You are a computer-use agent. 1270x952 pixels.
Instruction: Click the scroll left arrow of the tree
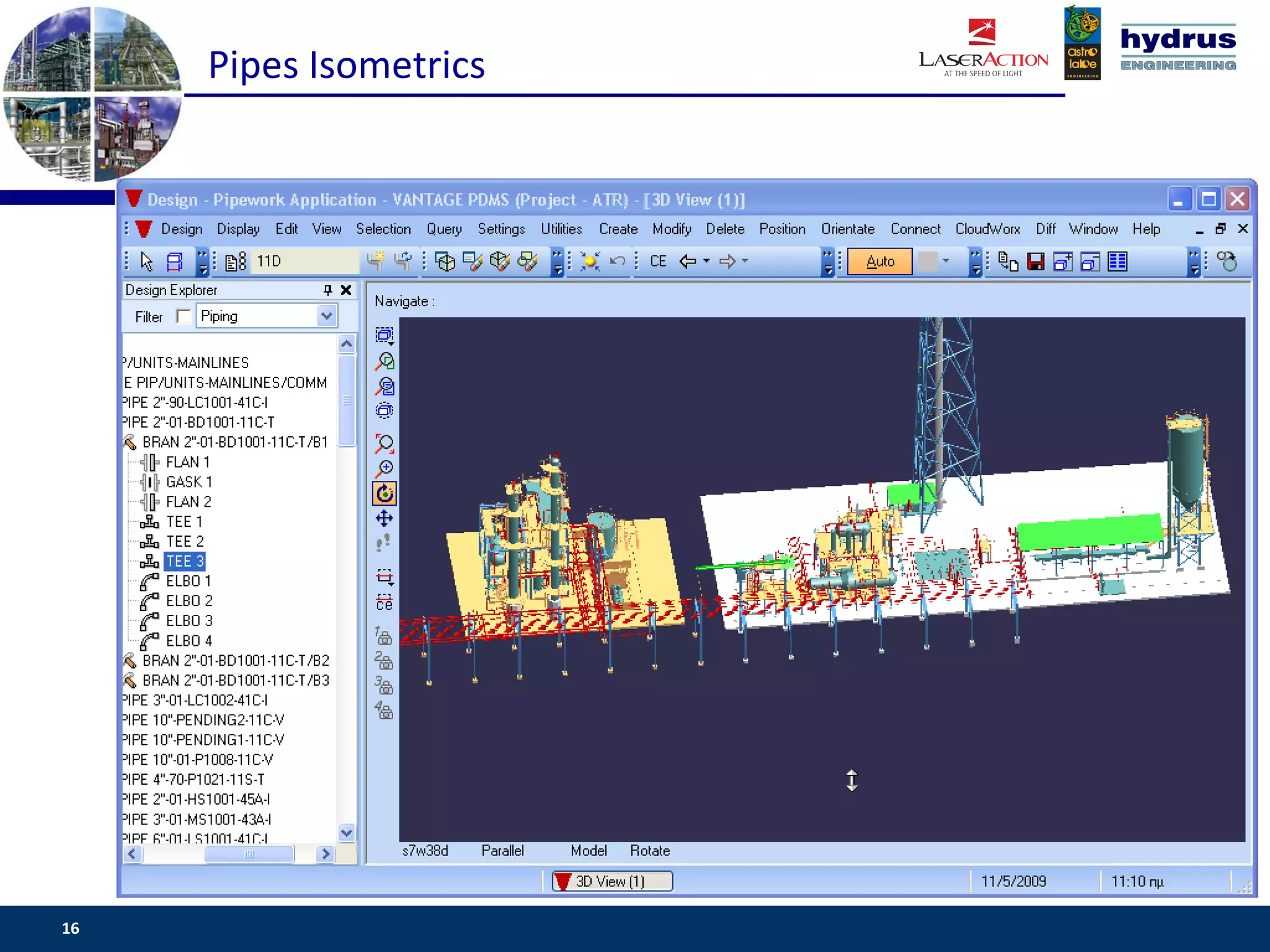click(133, 854)
